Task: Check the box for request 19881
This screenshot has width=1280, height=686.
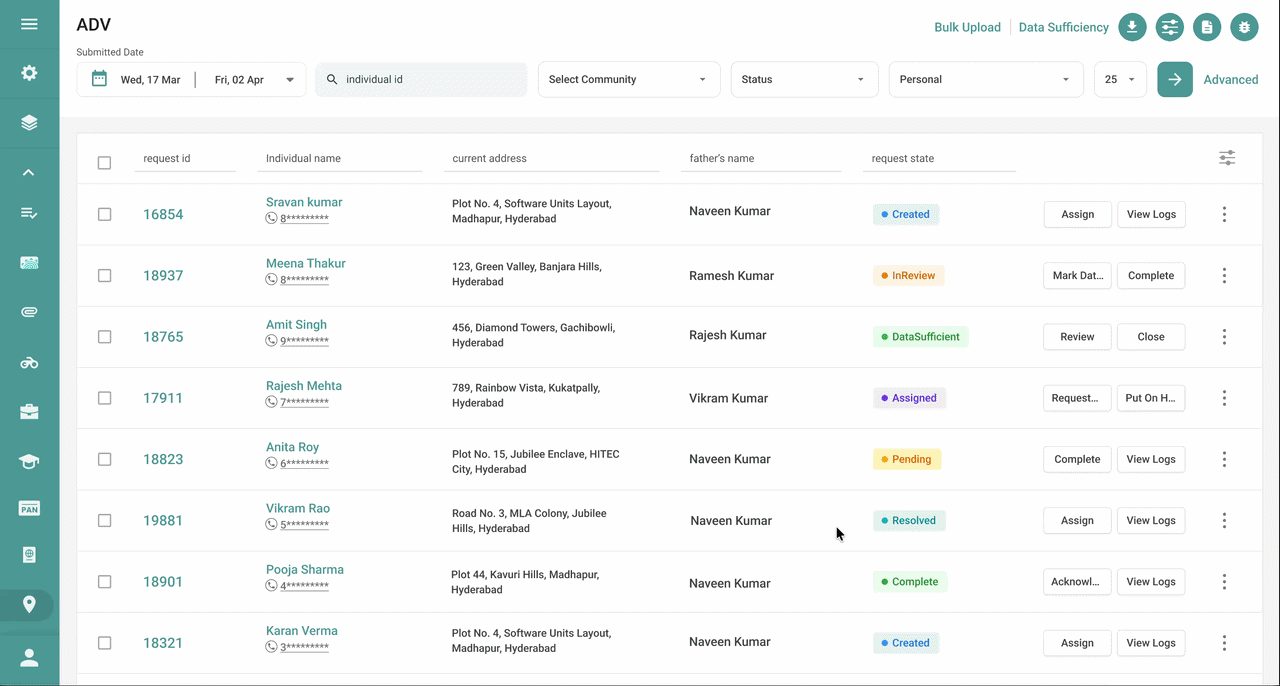Action: [104, 520]
